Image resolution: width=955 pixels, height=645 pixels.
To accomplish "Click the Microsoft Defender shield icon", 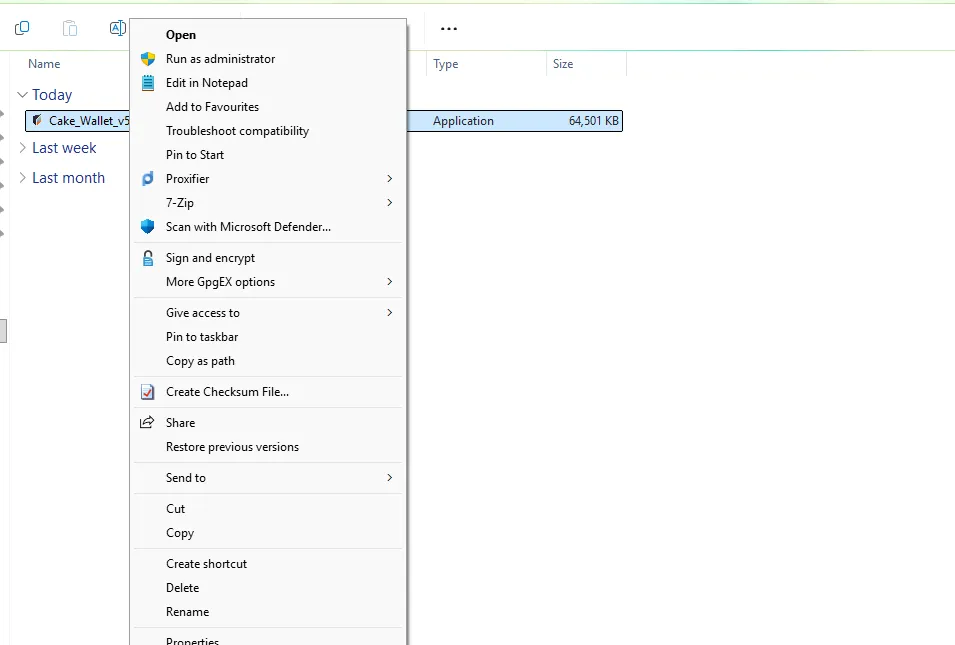I will pos(148,227).
